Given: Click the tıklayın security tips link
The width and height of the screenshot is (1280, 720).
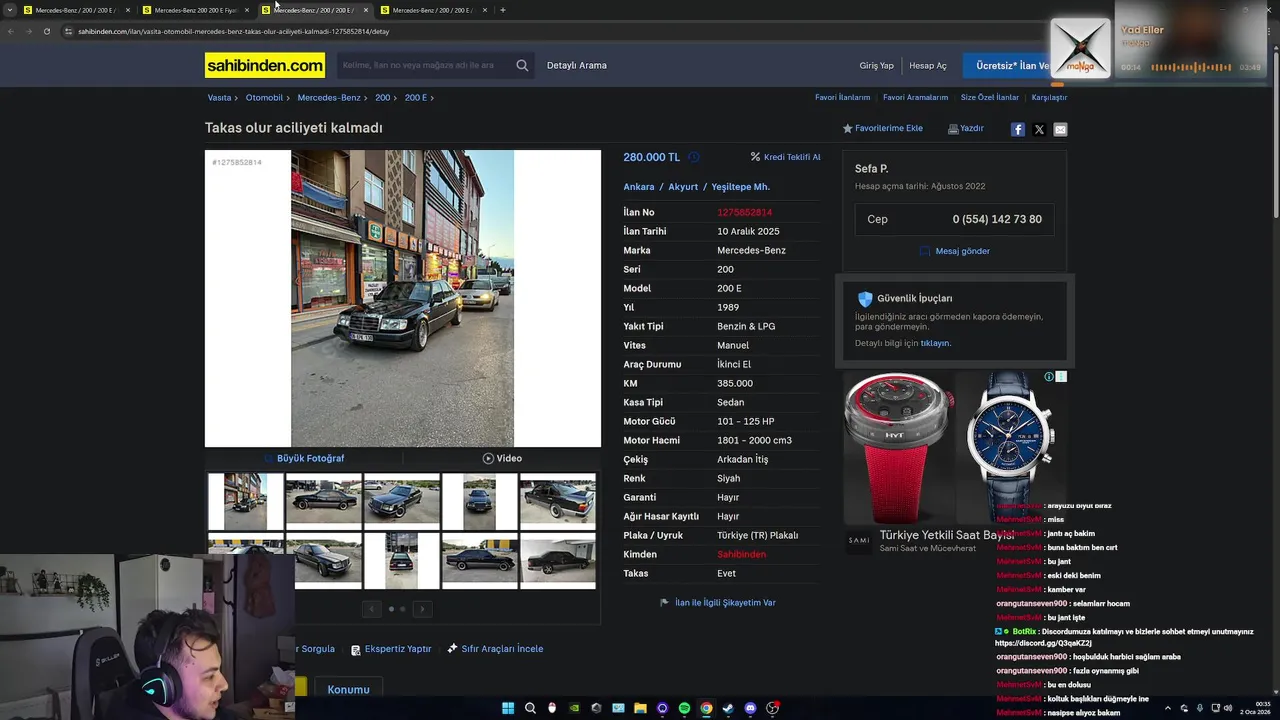Looking at the screenshot, I should (935, 343).
